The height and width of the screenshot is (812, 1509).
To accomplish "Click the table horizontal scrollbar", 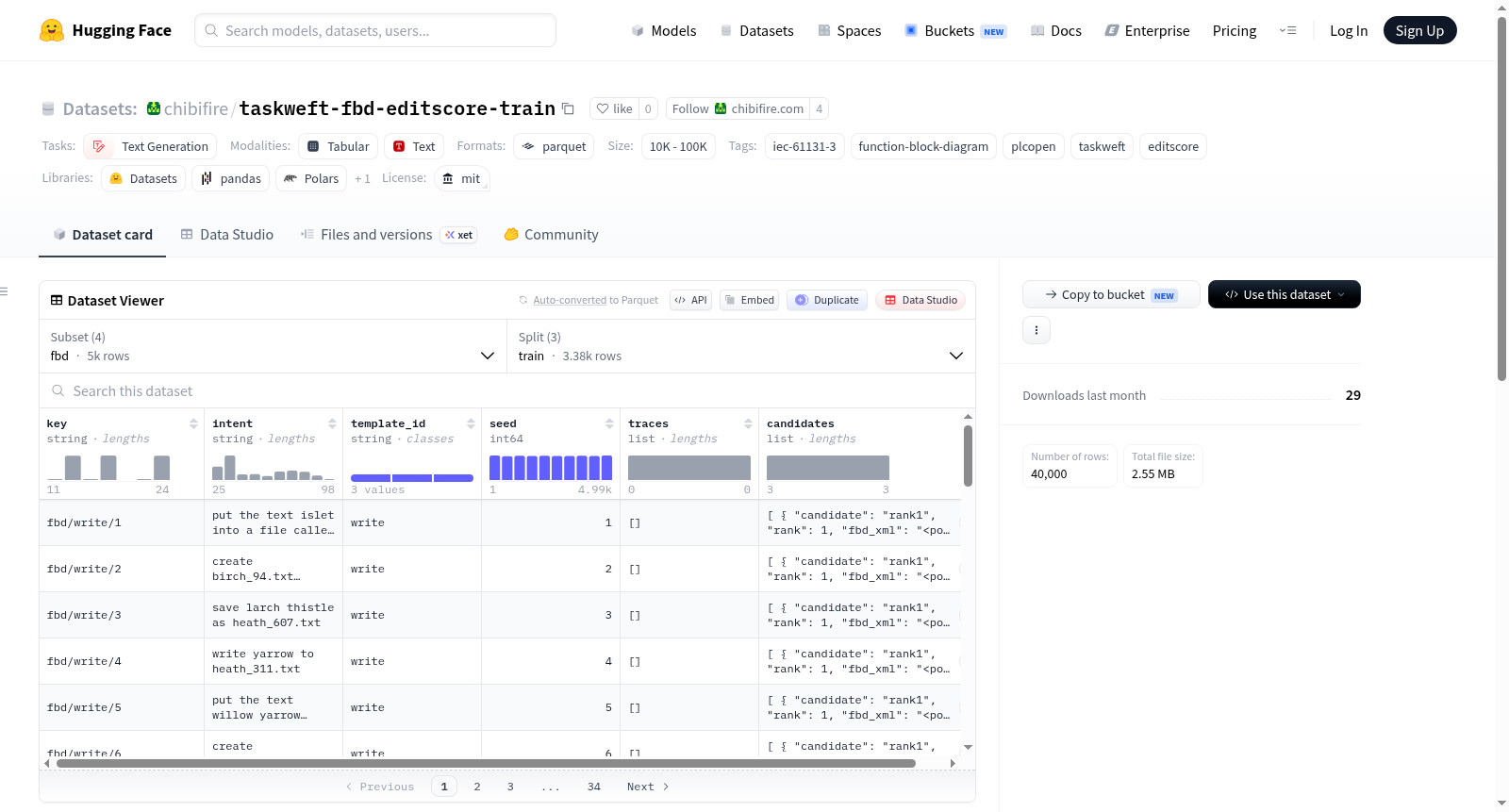I will point(486,763).
